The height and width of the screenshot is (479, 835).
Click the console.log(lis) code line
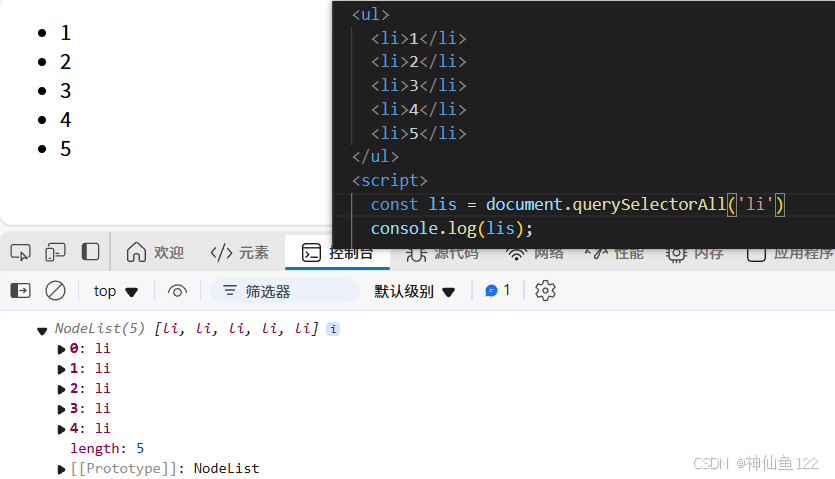click(452, 229)
